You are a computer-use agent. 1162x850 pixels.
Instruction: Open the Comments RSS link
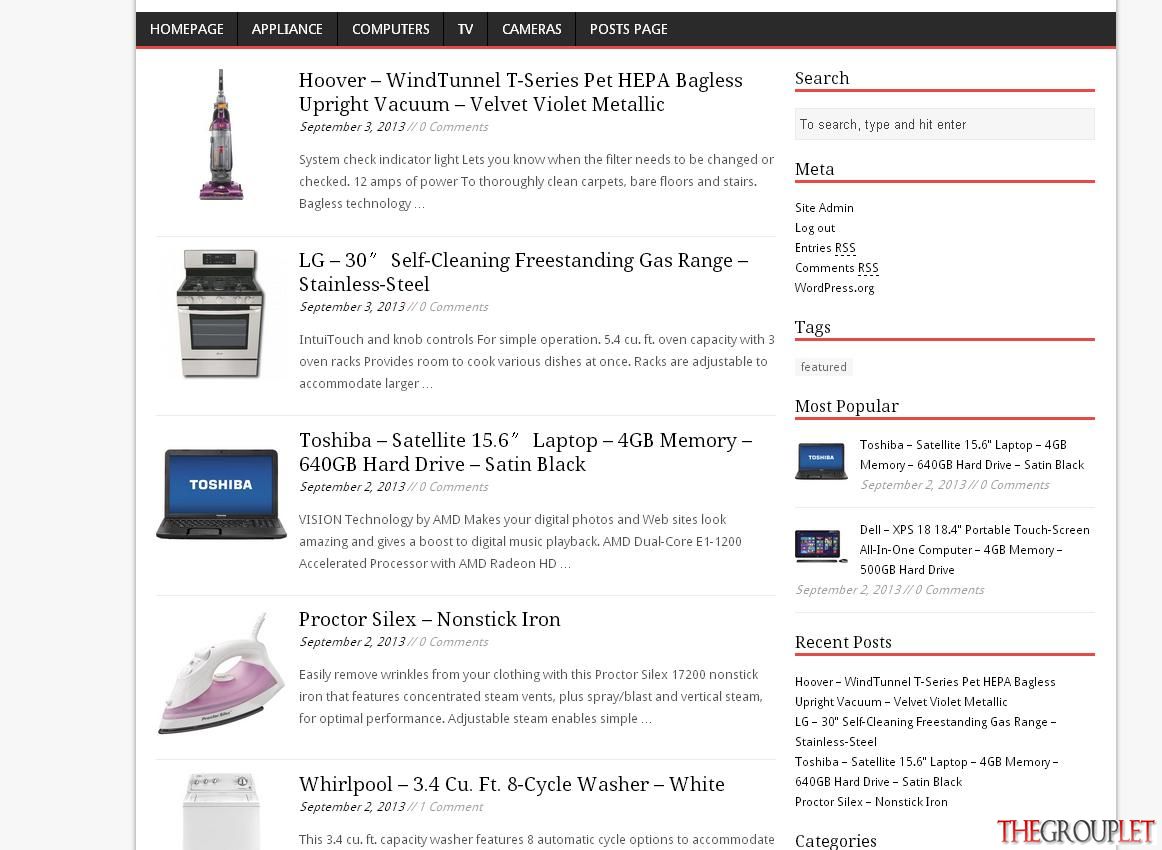click(x=837, y=268)
